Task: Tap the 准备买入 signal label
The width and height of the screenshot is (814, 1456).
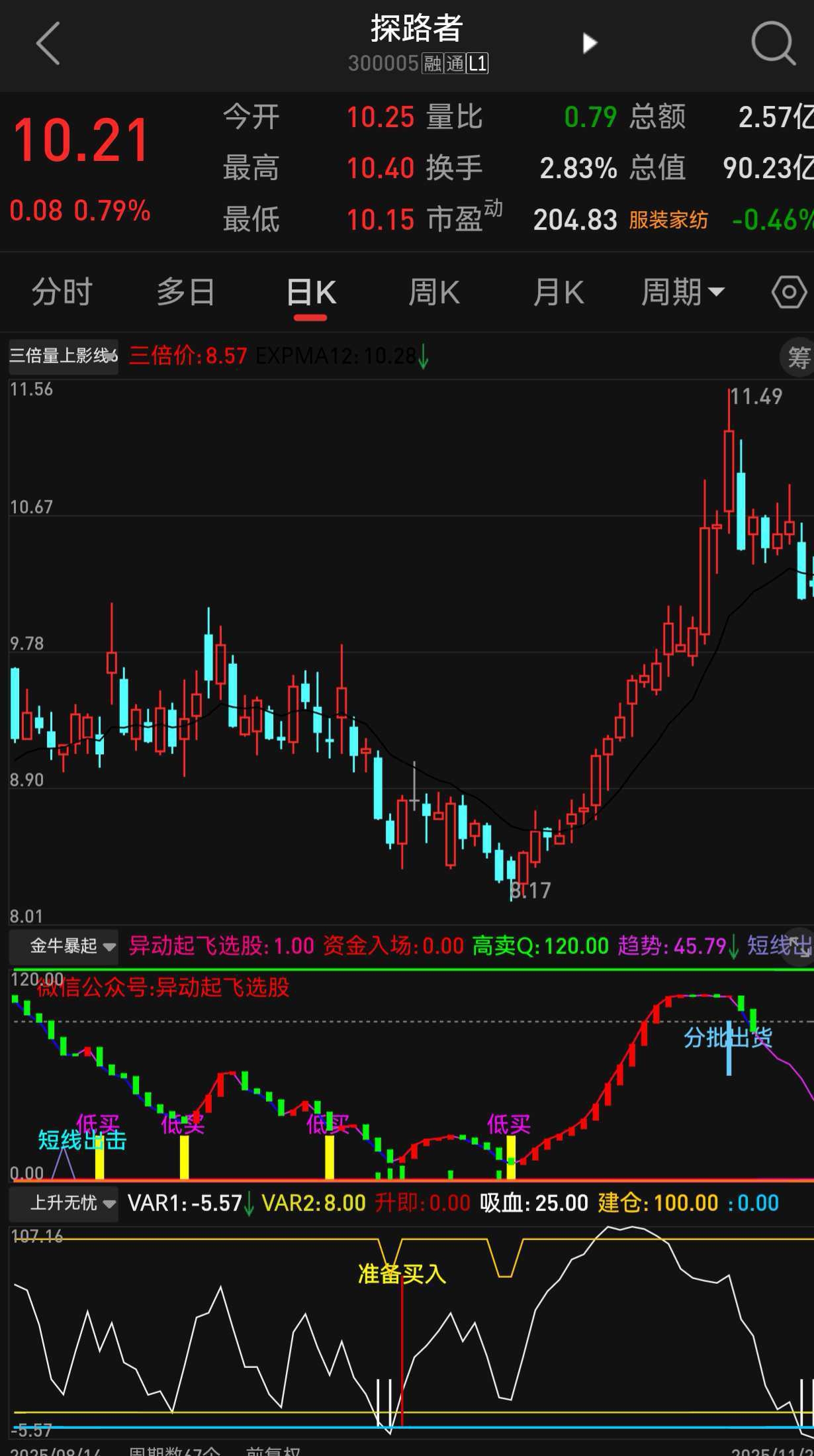Action: (x=402, y=1274)
